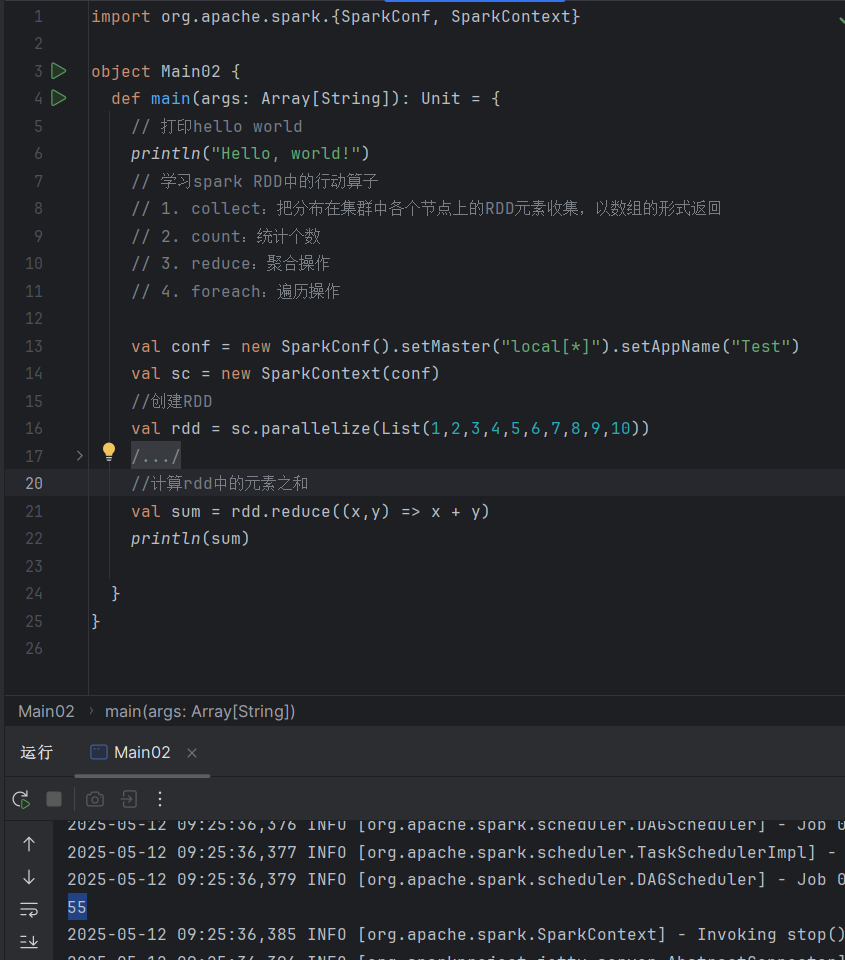The width and height of the screenshot is (845, 960).
Task: Click the folded /.../ code placeholder
Action: coord(156,456)
